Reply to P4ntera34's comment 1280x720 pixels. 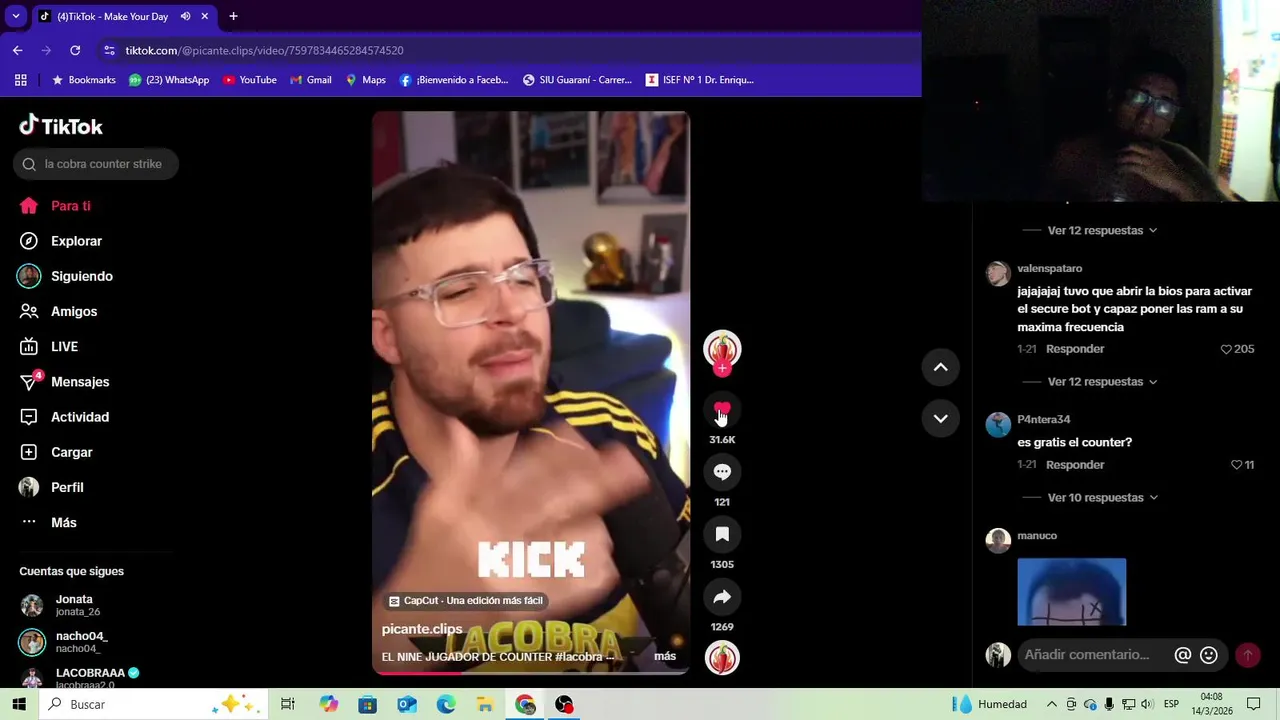pos(1075,465)
